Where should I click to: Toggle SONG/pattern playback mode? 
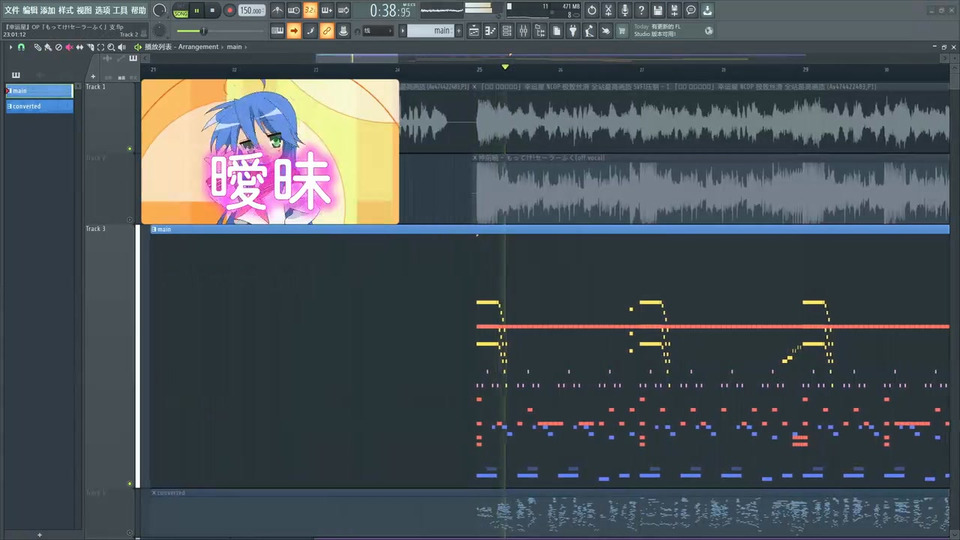point(181,11)
